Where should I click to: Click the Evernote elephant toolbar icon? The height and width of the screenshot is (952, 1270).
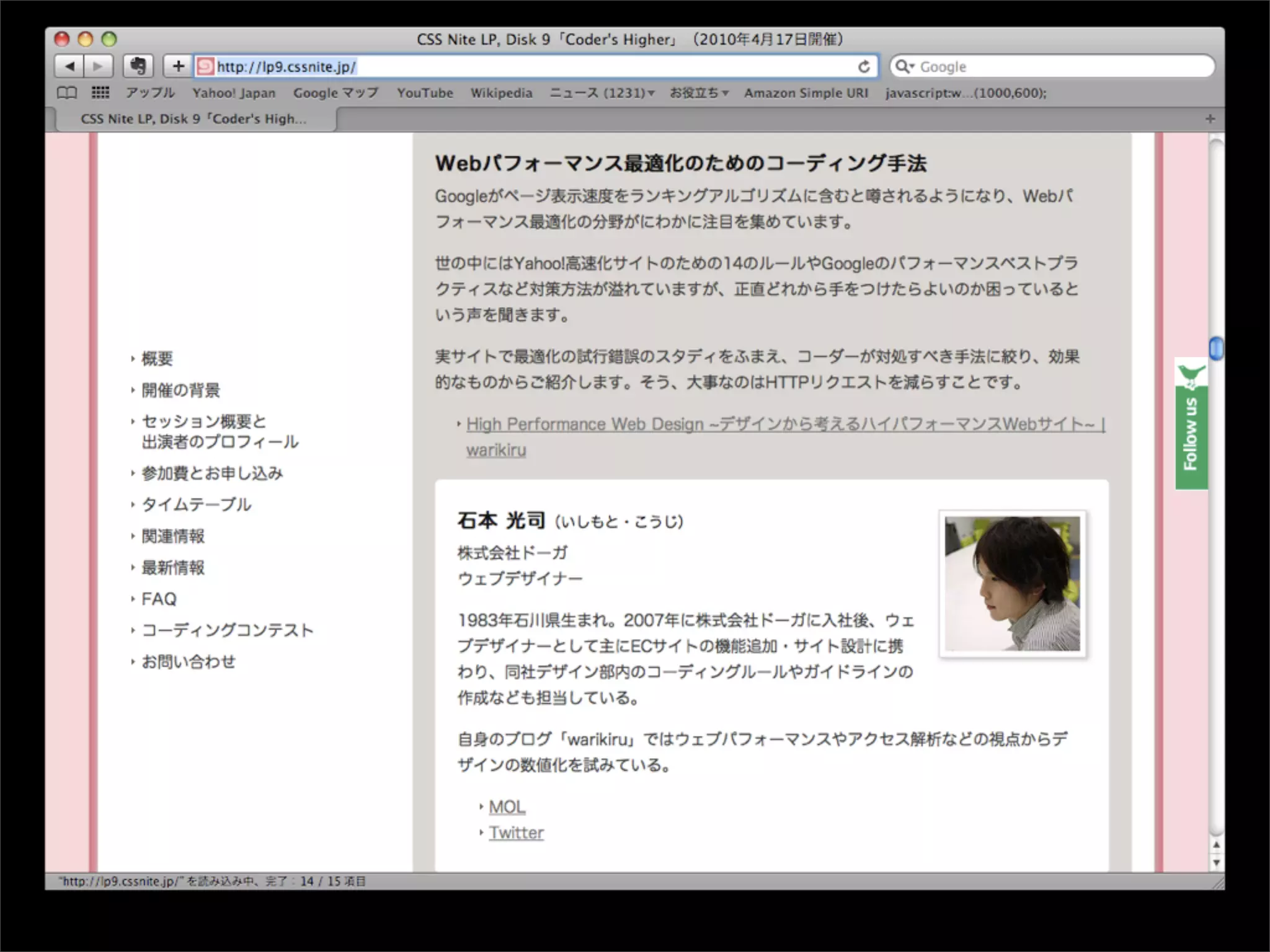click(x=138, y=66)
